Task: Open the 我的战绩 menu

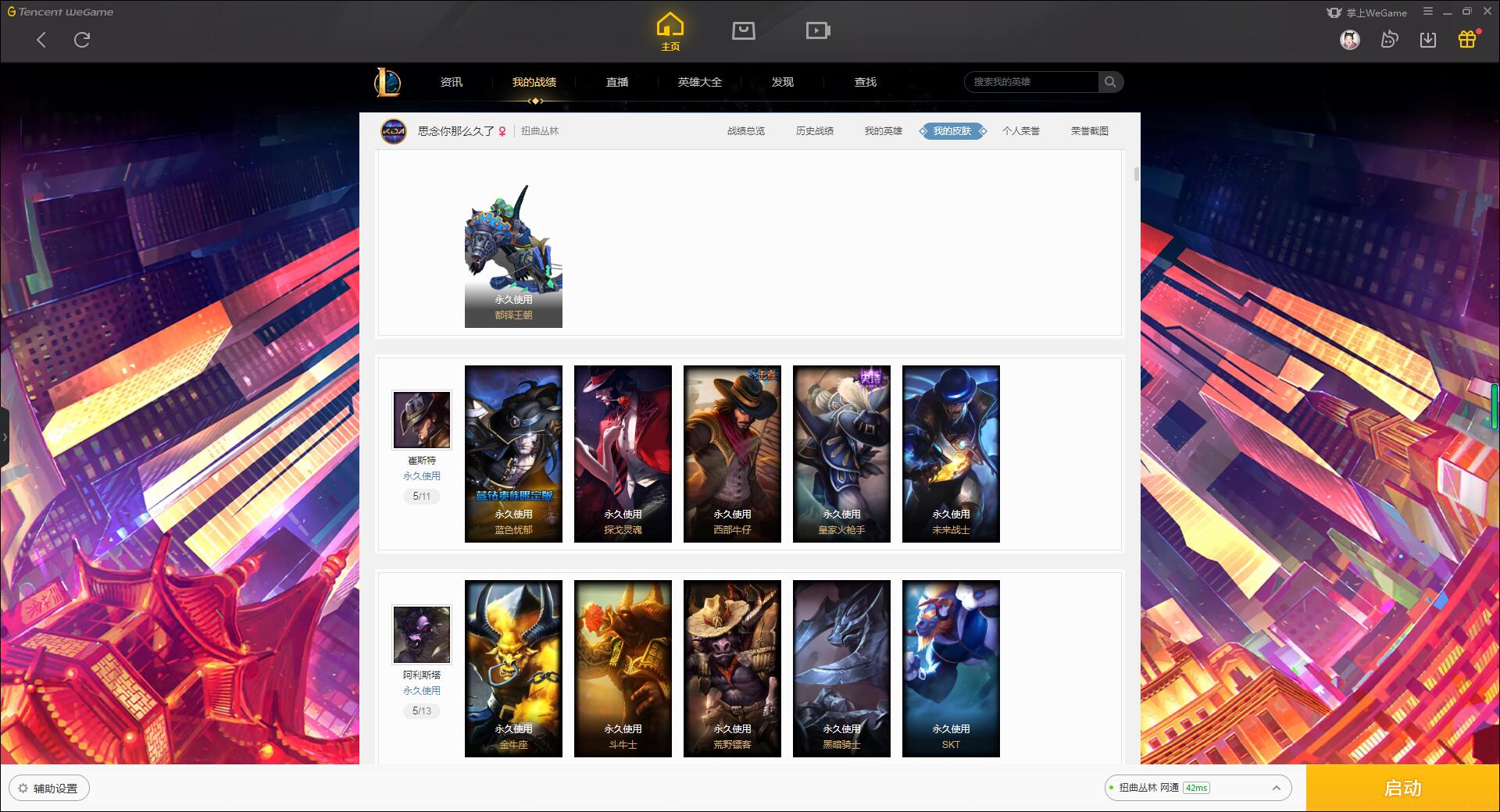Action: click(x=534, y=82)
